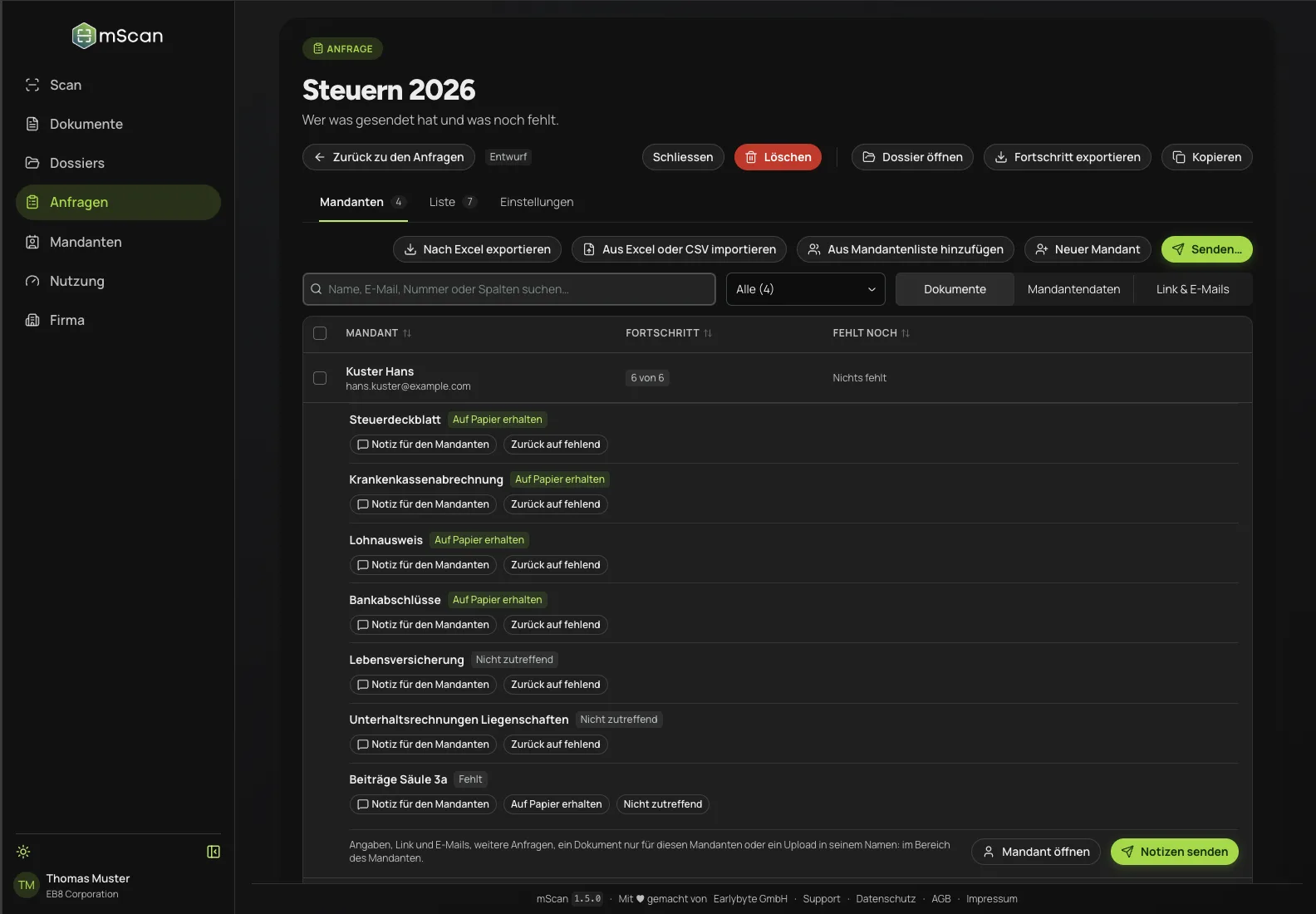
Task: Open Mandanten in the sidebar
Action: pyautogui.click(x=118, y=242)
